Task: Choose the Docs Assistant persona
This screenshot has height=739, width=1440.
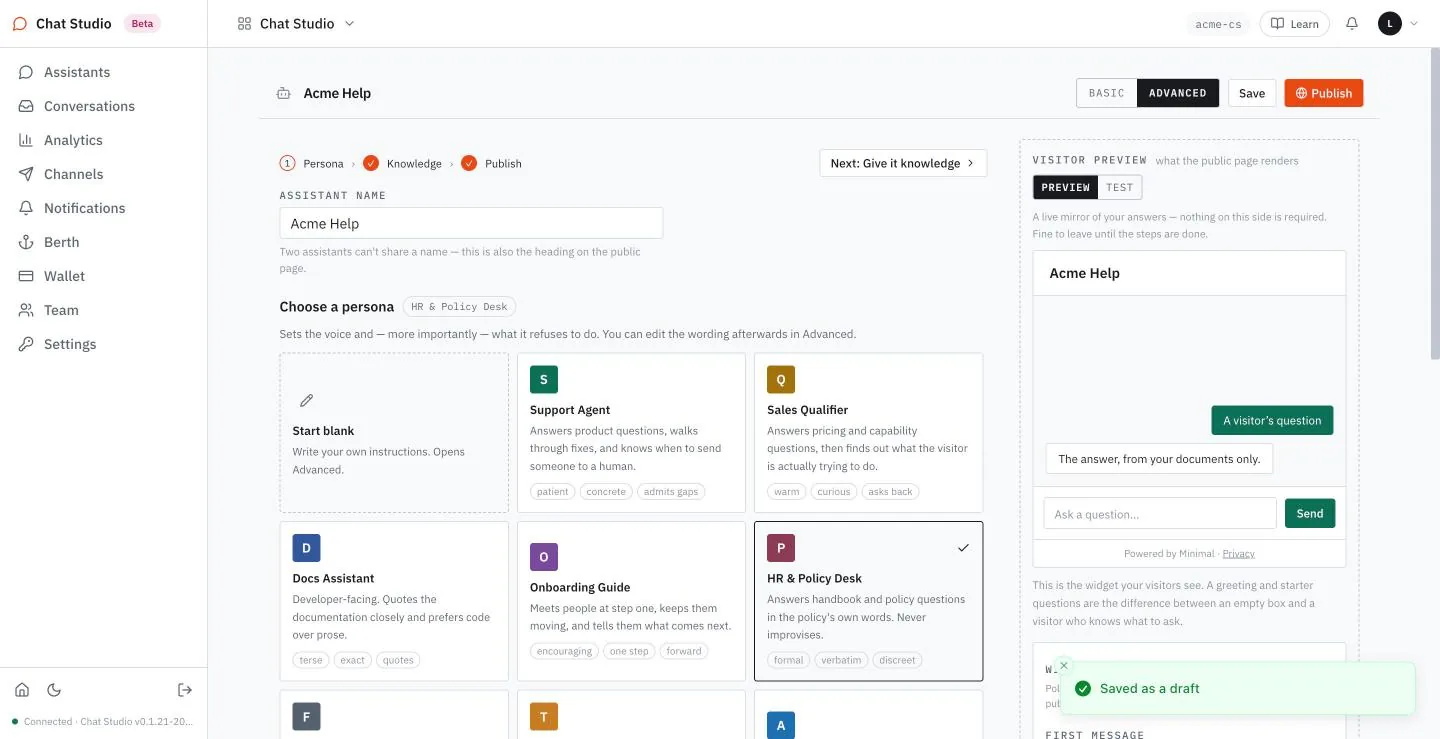Action: click(394, 601)
